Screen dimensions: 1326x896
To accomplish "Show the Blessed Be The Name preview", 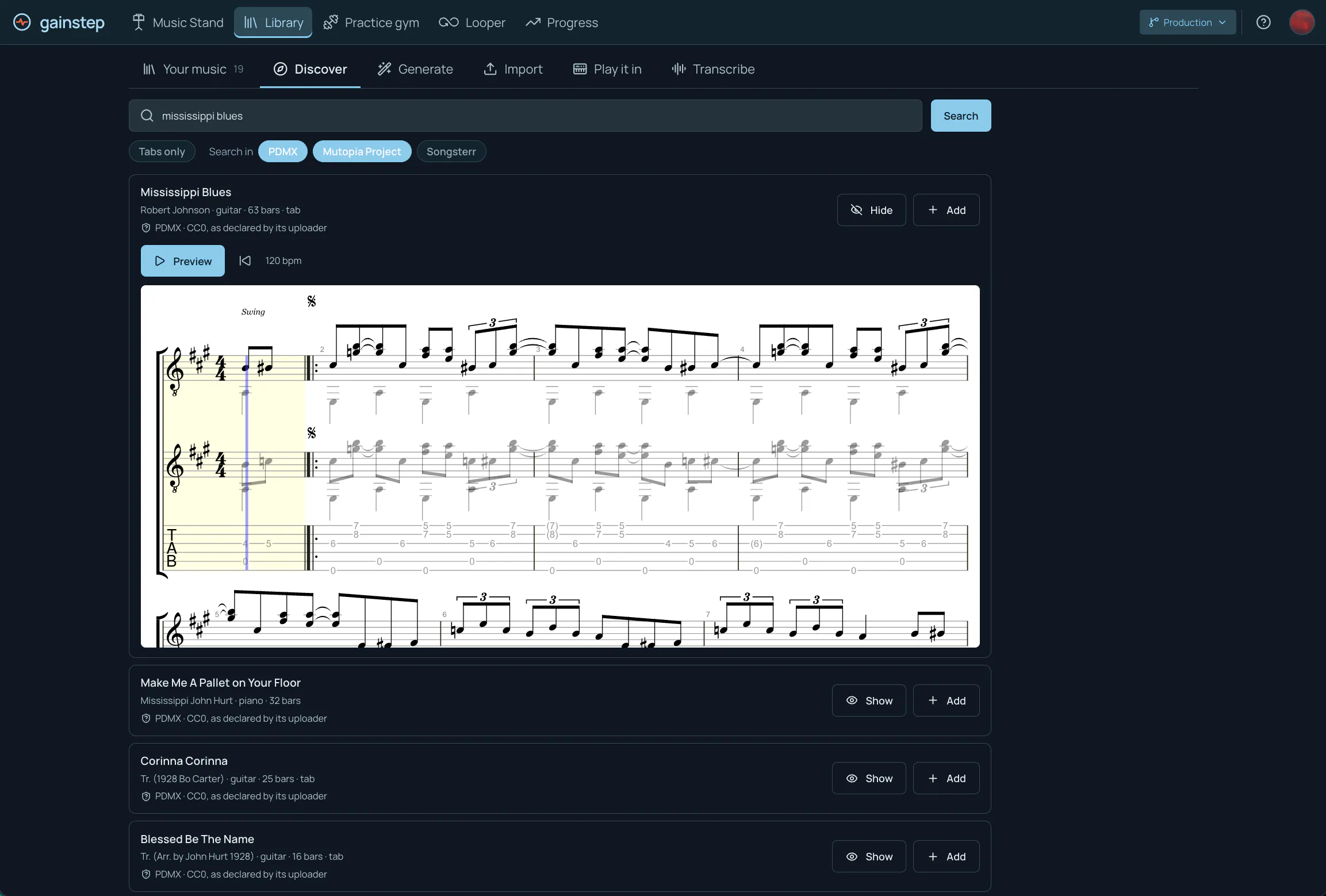I will click(x=868, y=856).
